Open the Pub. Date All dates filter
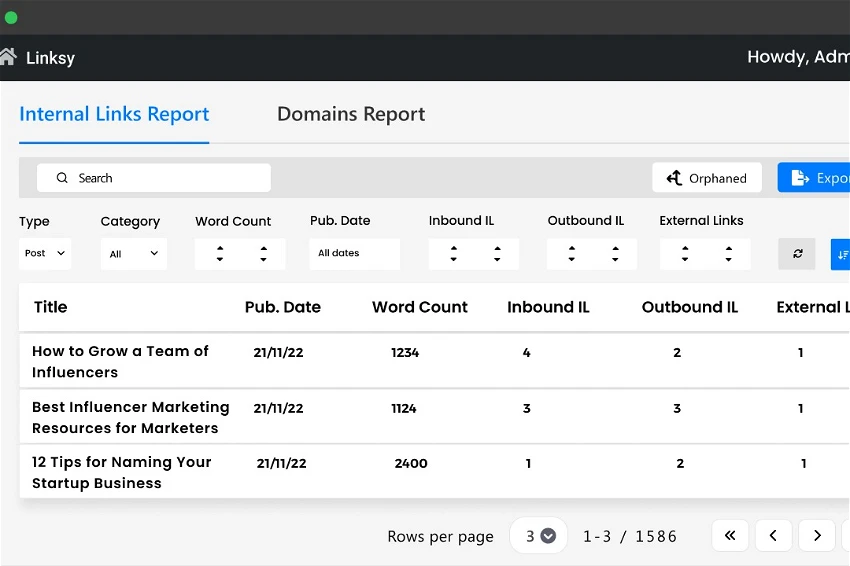The width and height of the screenshot is (850, 566). click(354, 254)
